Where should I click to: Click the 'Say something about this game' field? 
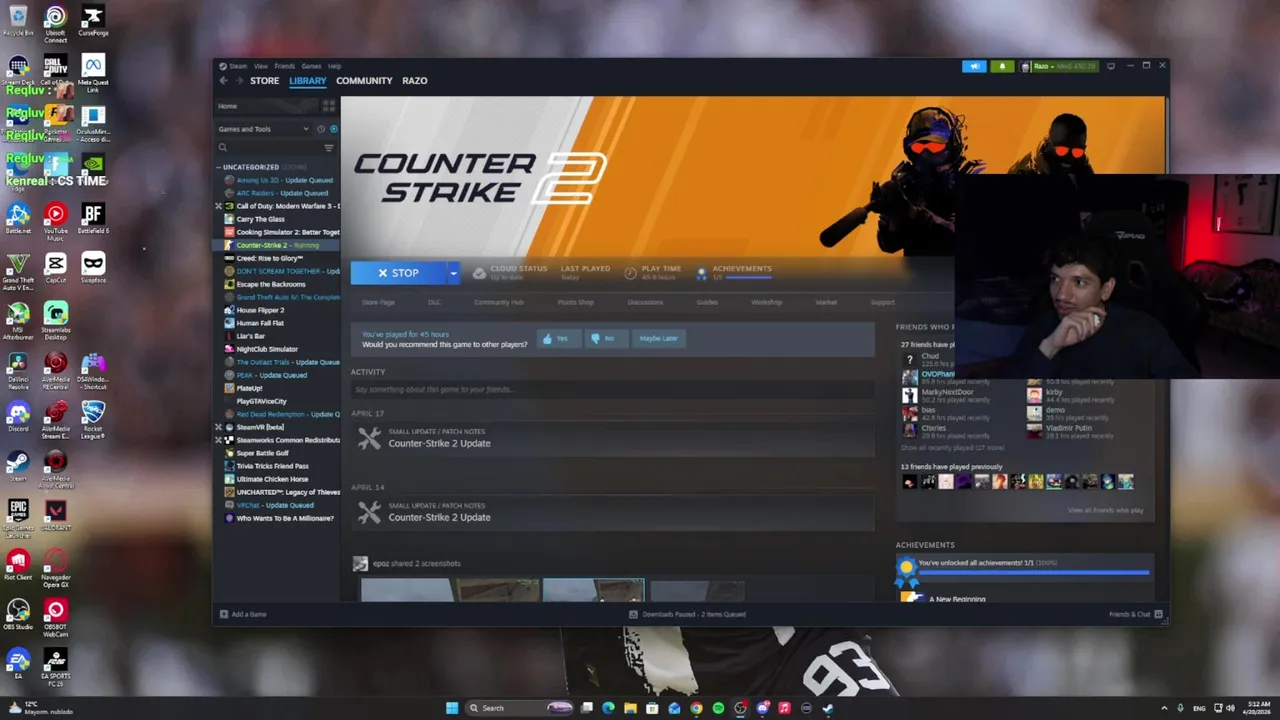point(612,389)
